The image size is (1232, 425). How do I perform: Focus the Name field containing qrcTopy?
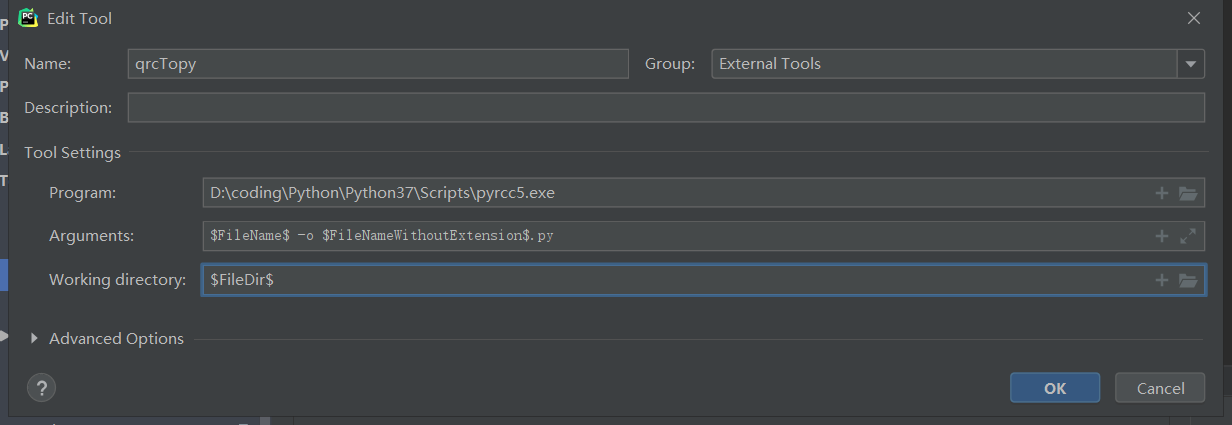pyautogui.click(x=378, y=64)
